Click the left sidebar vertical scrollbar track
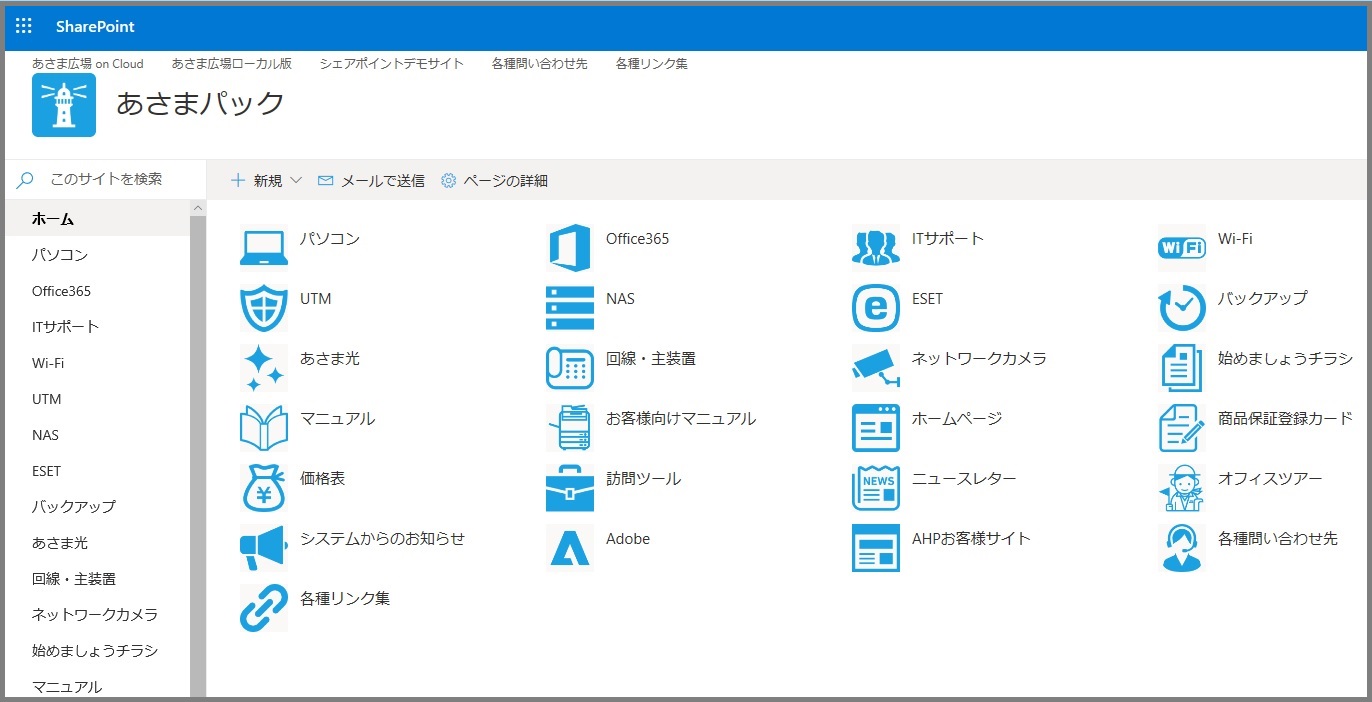 coord(198,455)
